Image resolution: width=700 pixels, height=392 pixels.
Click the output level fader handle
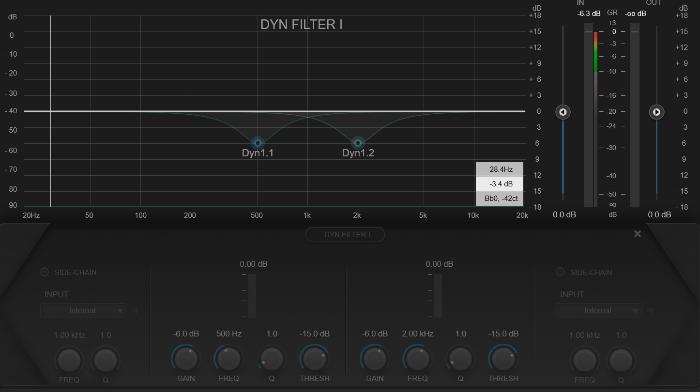click(656, 112)
